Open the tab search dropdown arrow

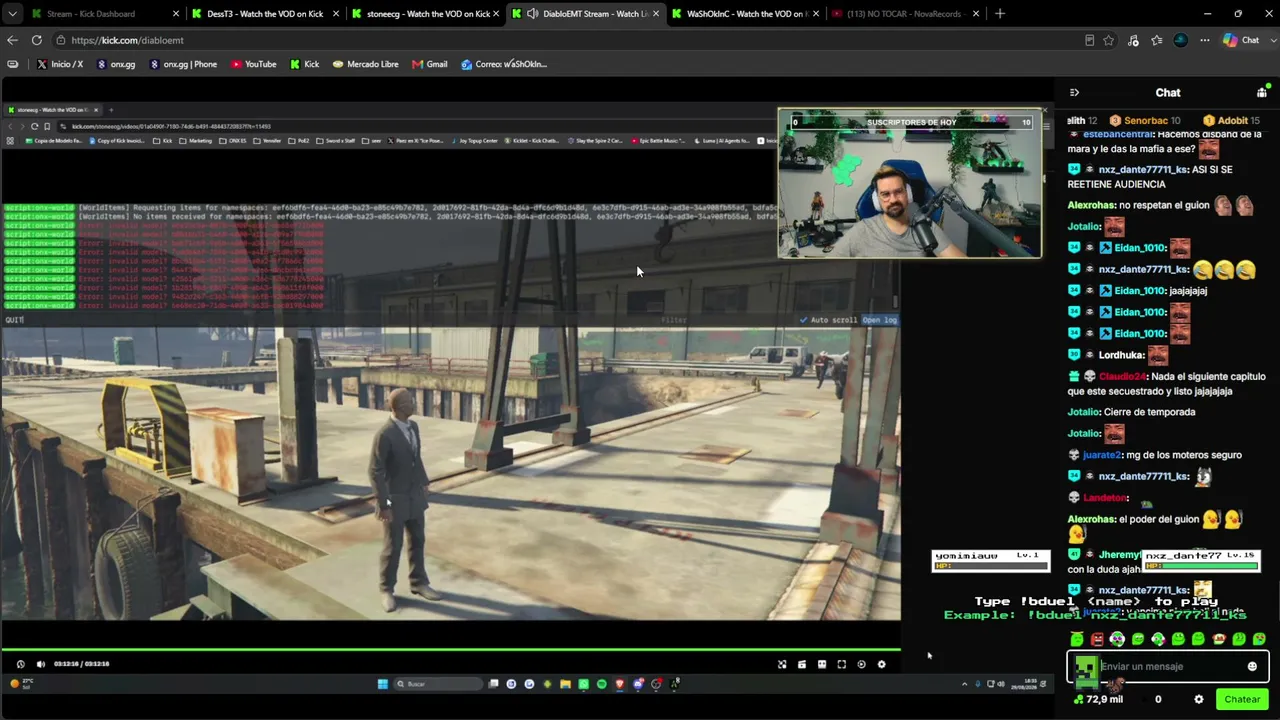[x=12, y=14]
